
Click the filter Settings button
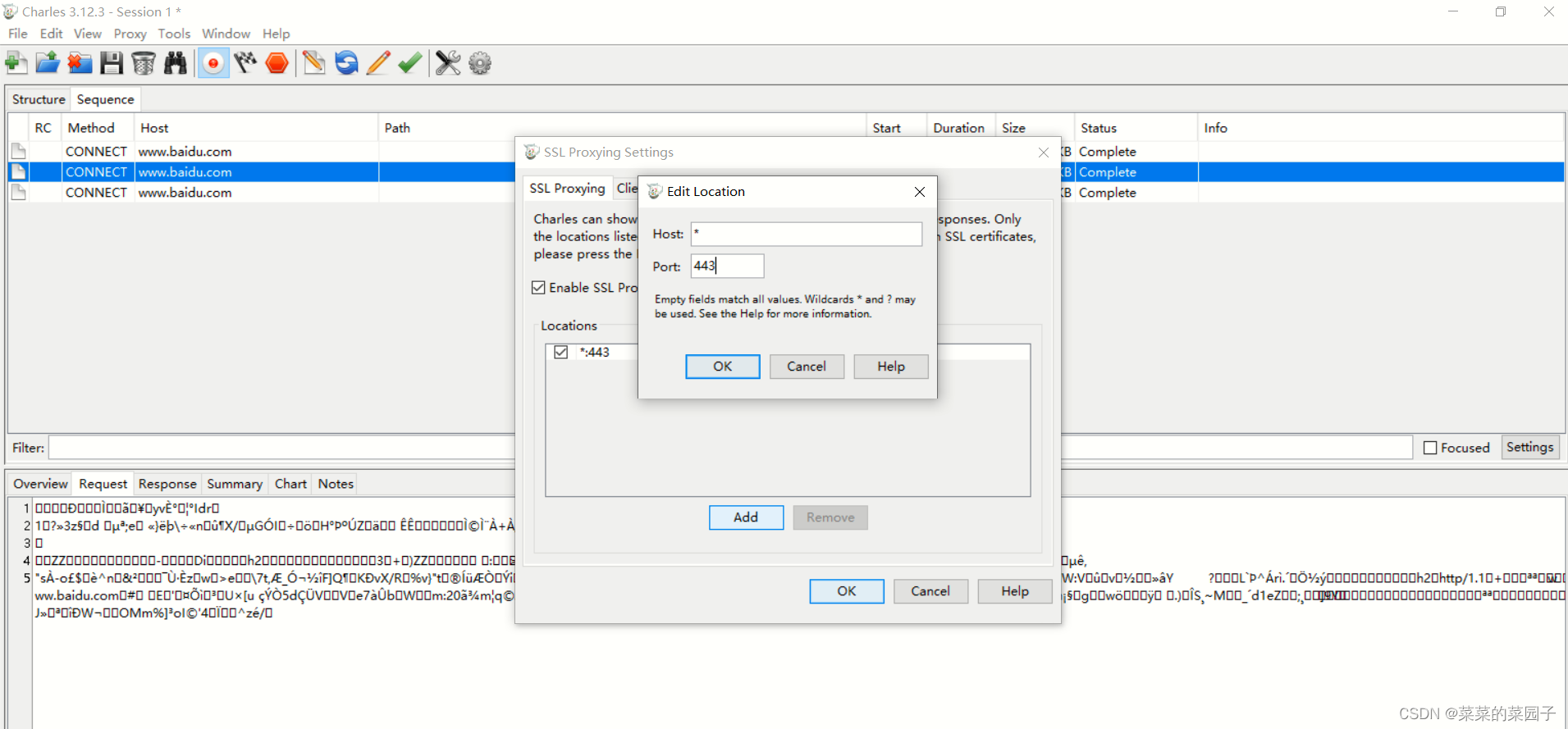pos(1530,447)
